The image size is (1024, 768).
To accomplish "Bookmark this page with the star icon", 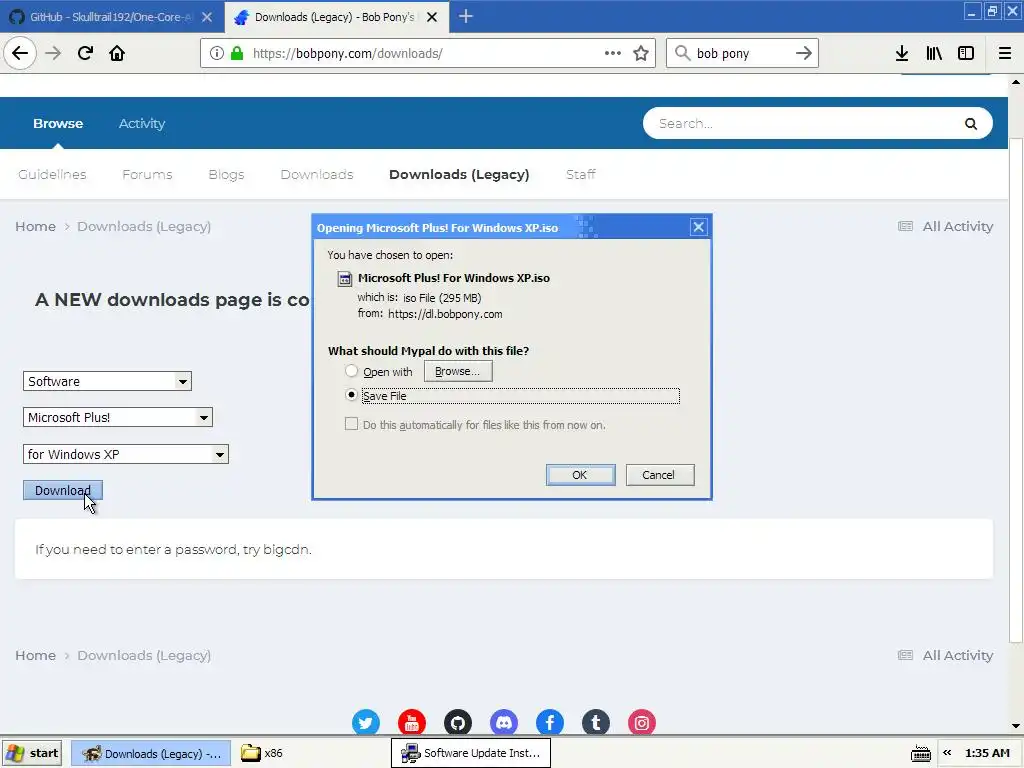I will (x=641, y=53).
